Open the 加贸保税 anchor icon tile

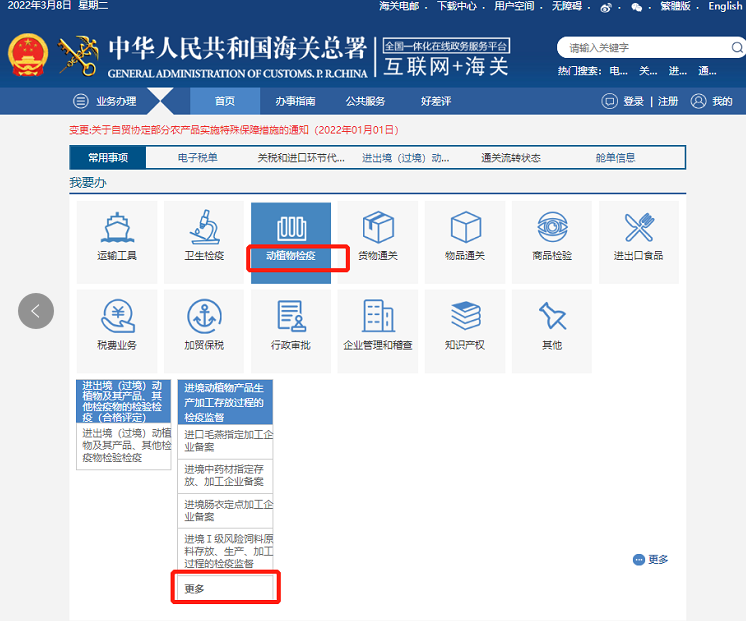tap(204, 331)
